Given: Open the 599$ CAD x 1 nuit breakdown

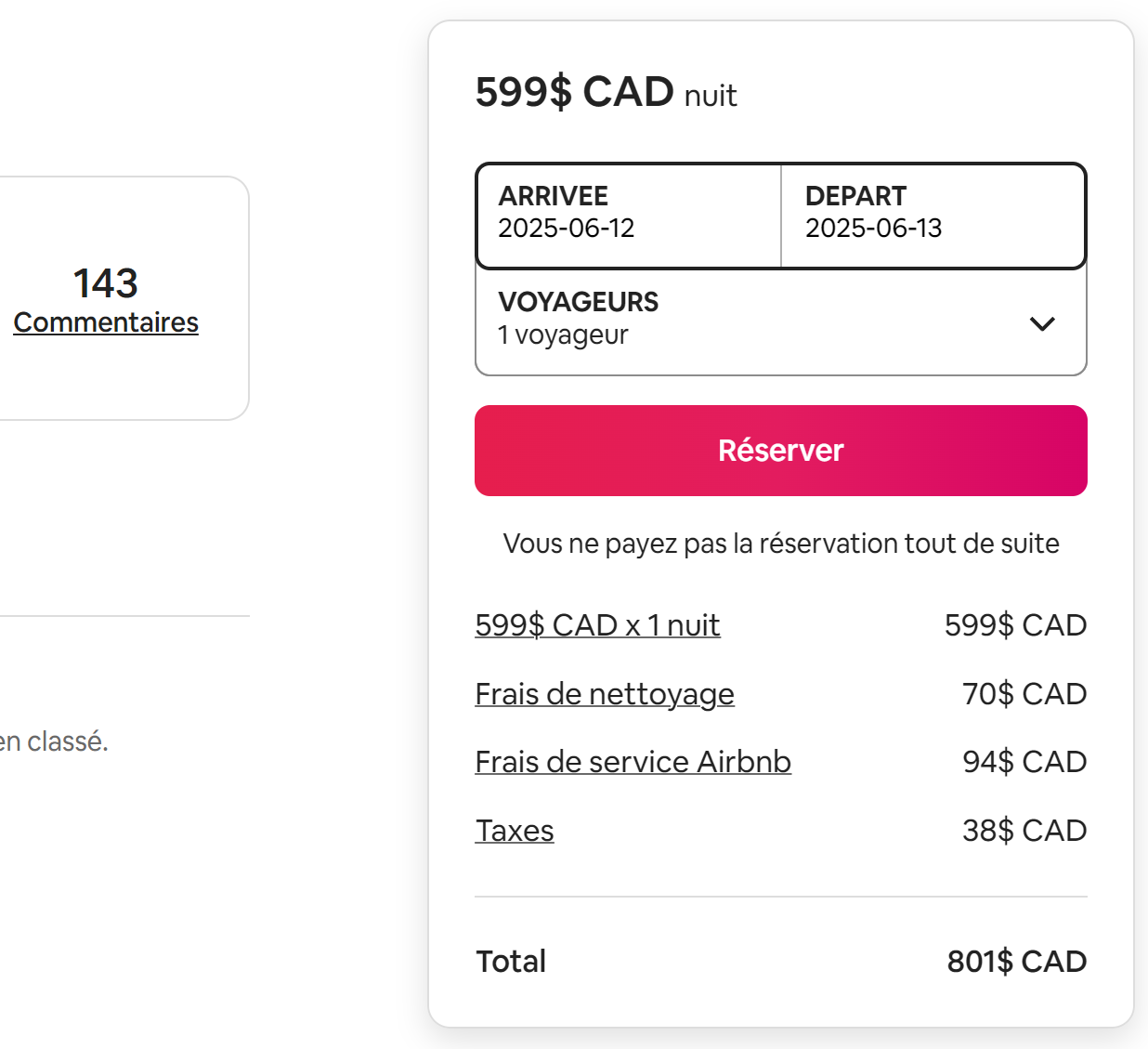Looking at the screenshot, I should (x=597, y=625).
